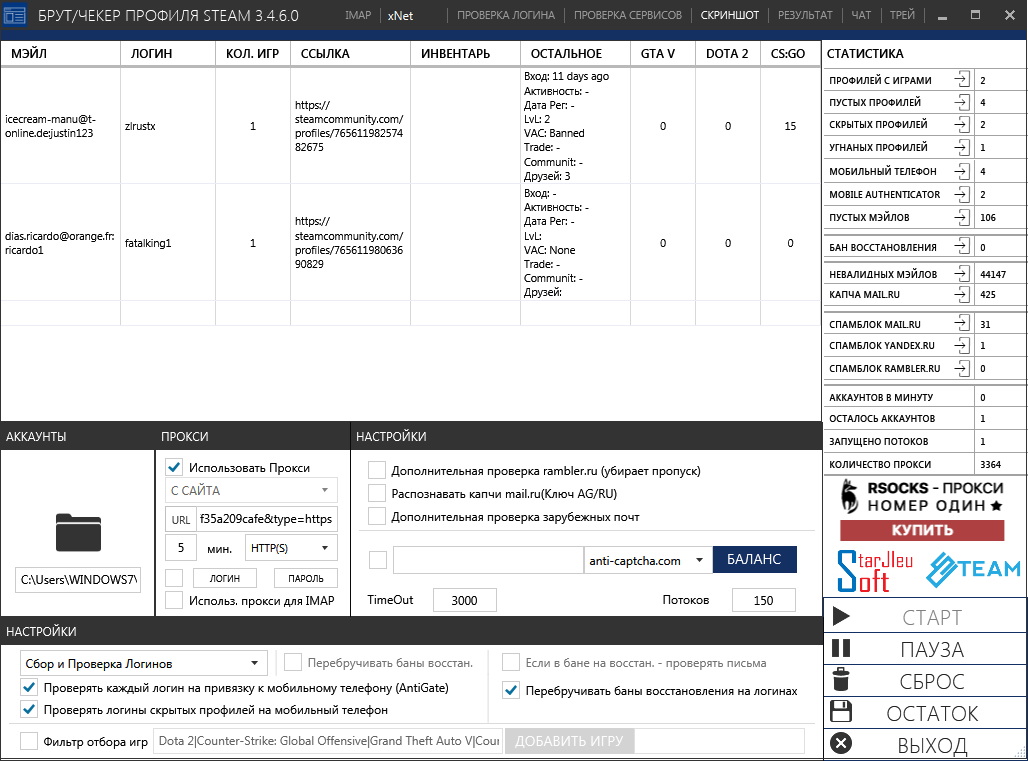Open the HTTP(S) proxy type dropdown
This screenshot has width=1028, height=761.
[291, 548]
